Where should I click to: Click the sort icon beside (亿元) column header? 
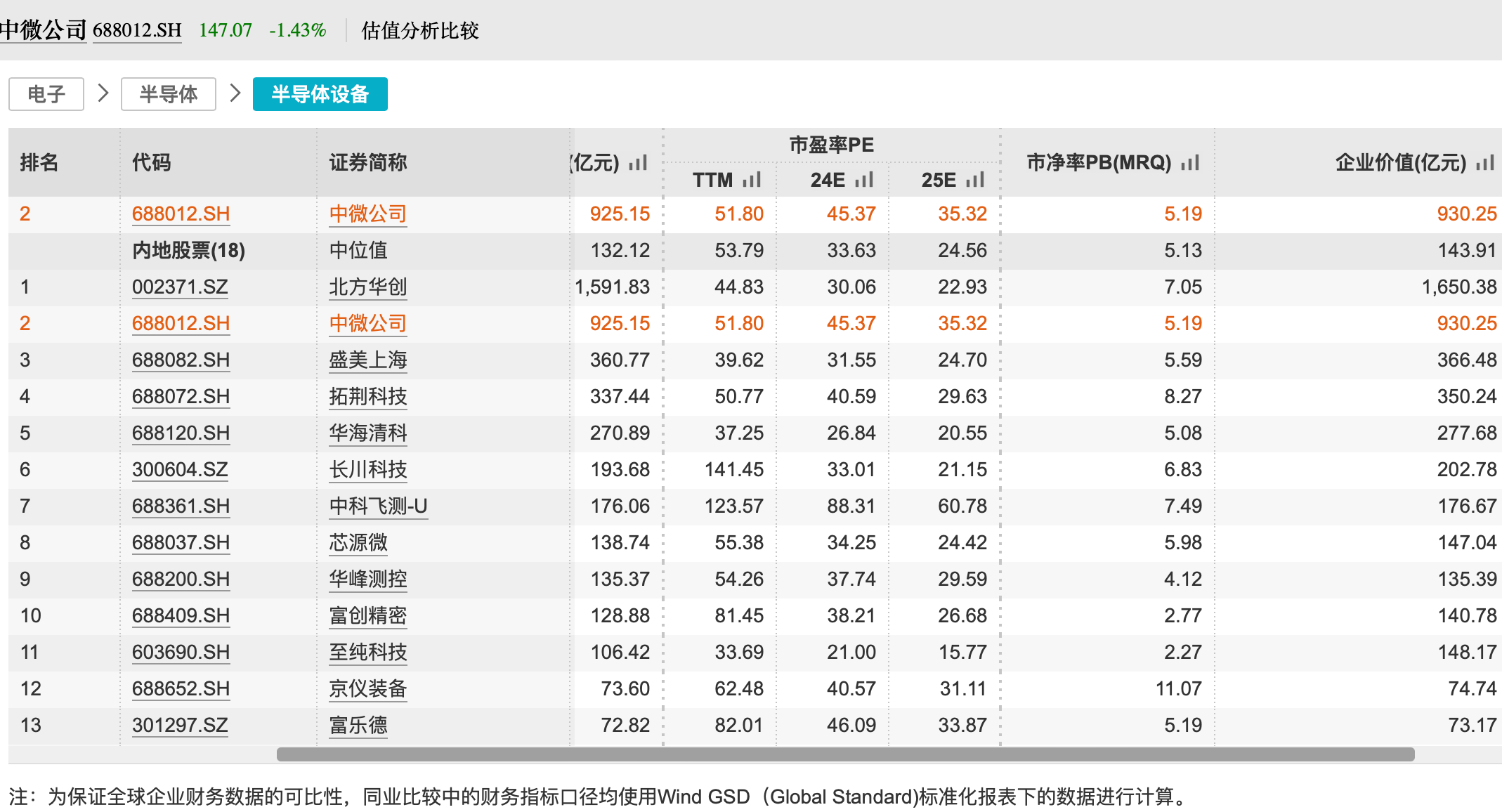pyautogui.click(x=636, y=163)
